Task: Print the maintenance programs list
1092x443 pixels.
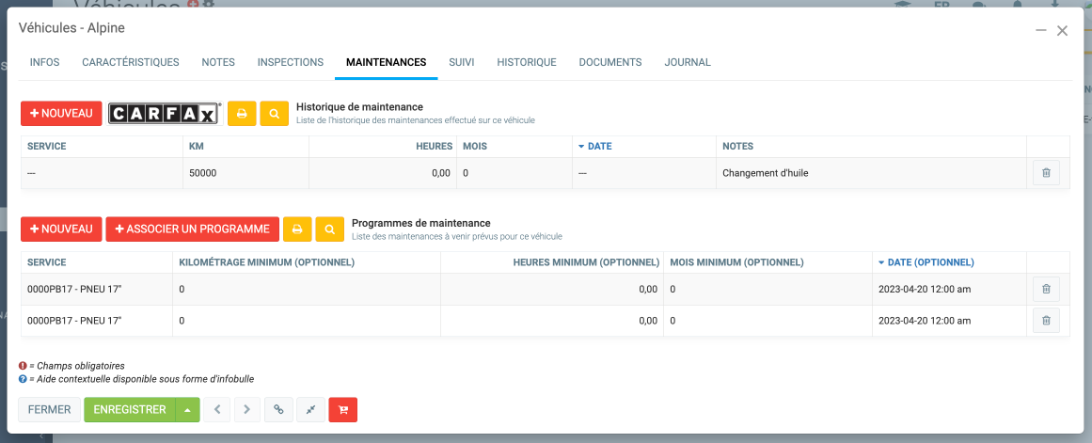Action: [296, 229]
